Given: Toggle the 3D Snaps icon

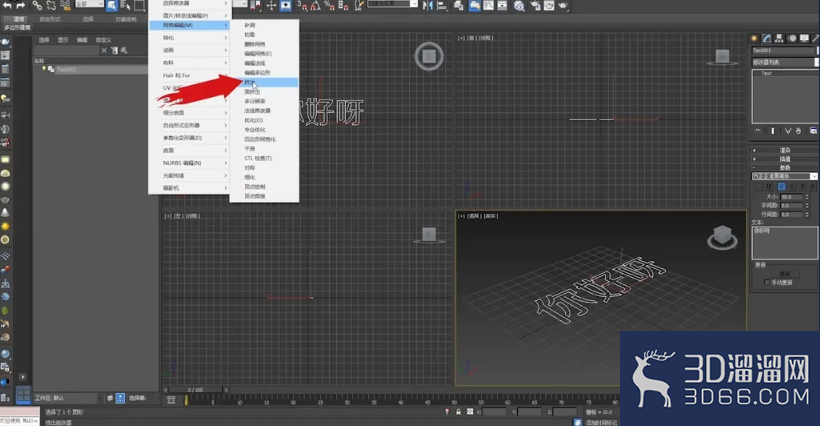Looking at the screenshot, I should tap(303, 6).
